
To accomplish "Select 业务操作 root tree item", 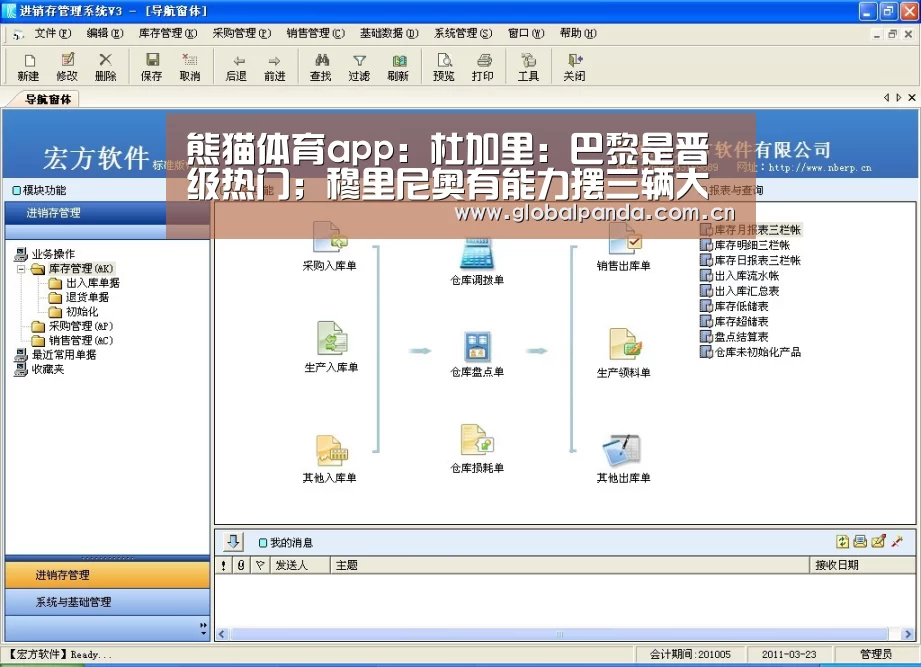I will pyautogui.click(x=53, y=254).
